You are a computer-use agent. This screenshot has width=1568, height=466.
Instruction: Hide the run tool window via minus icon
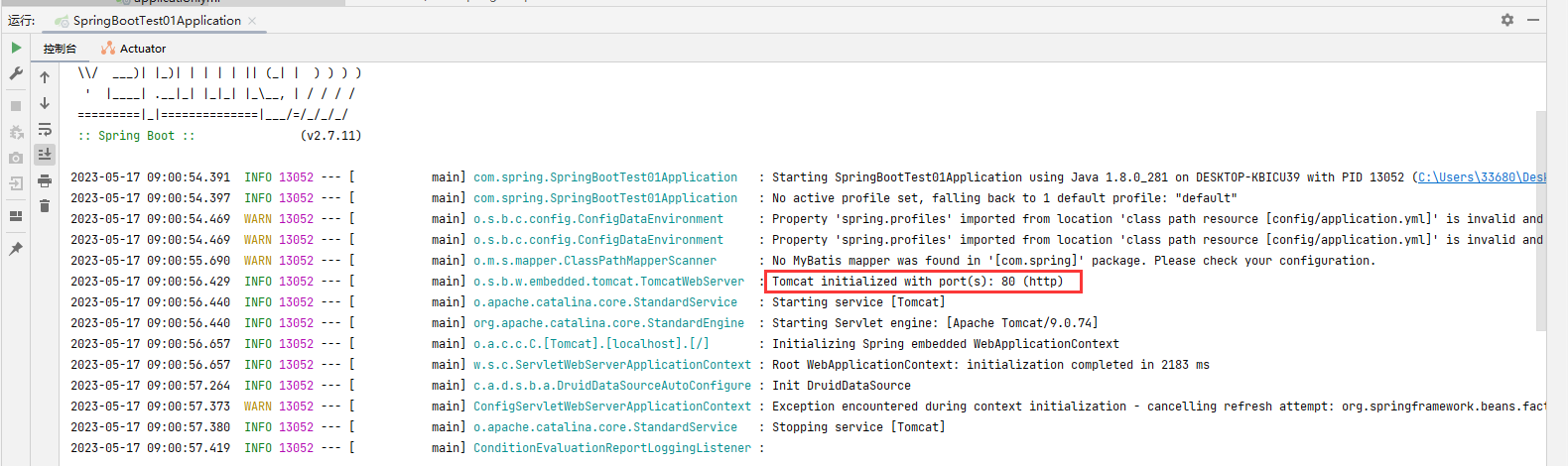(1533, 20)
